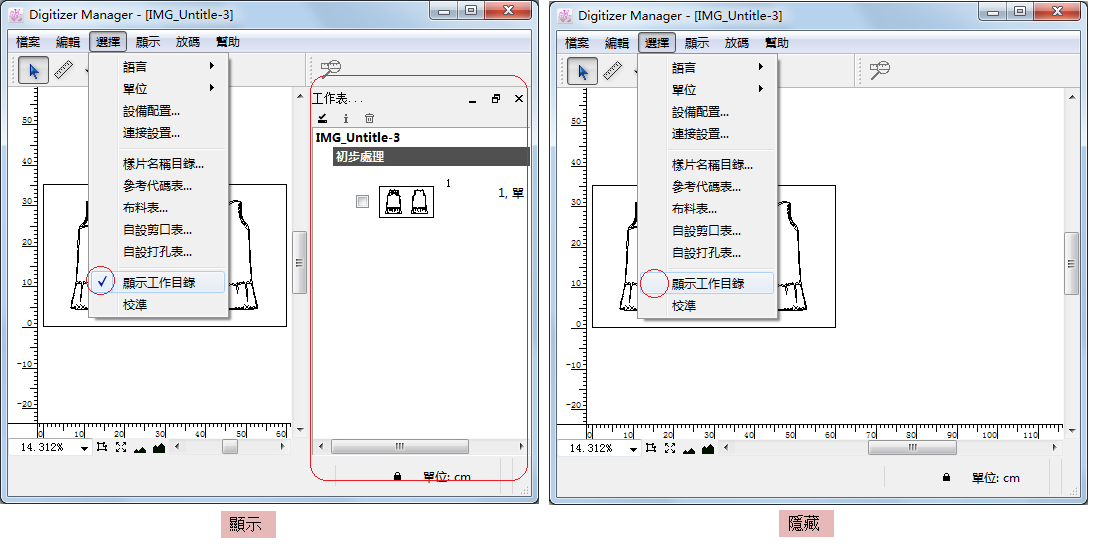
Task: Click the edit pencil icon in work table panel
Action: [322, 118]
